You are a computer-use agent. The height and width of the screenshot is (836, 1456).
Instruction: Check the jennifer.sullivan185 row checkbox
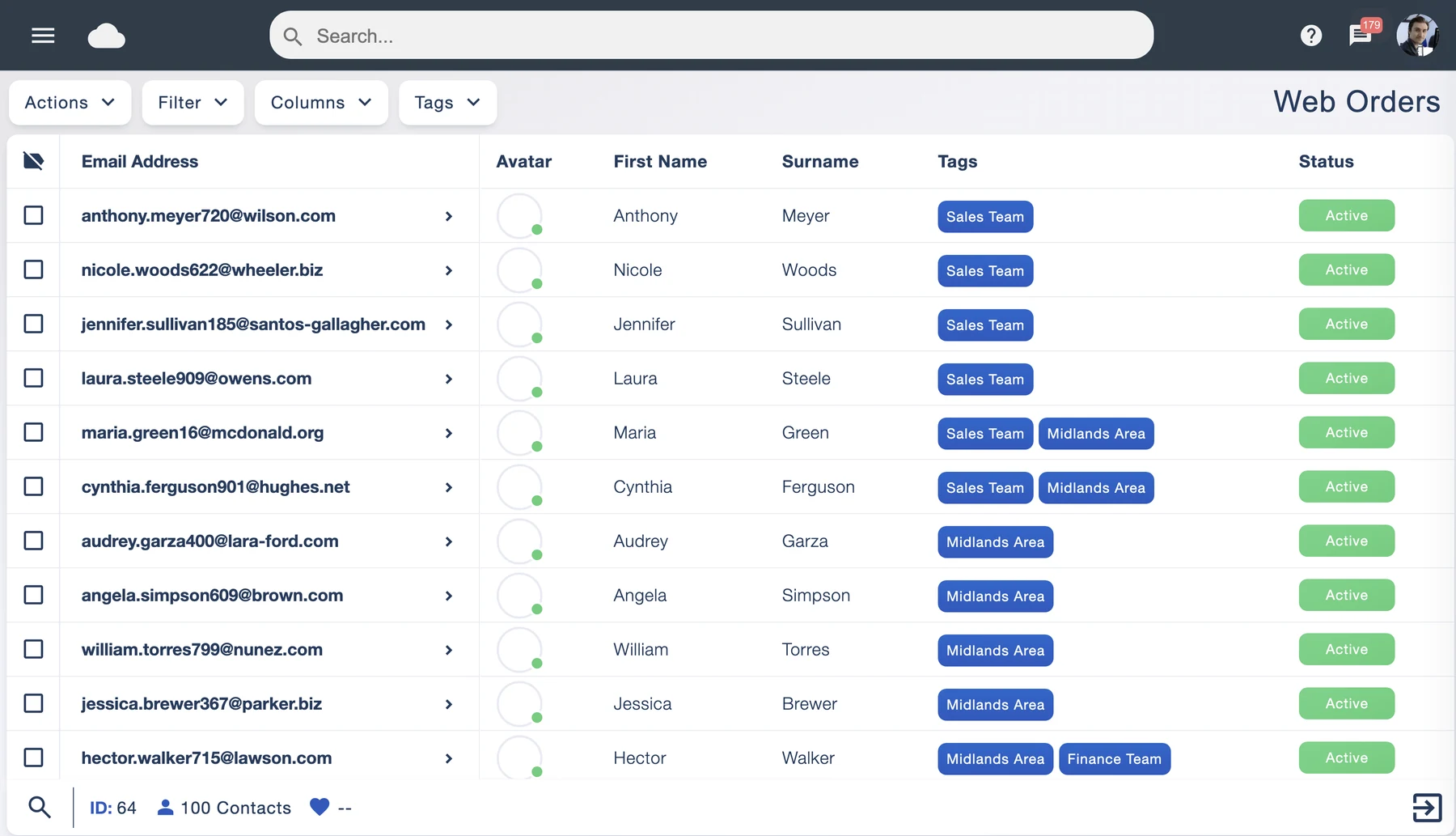point(33,324)
